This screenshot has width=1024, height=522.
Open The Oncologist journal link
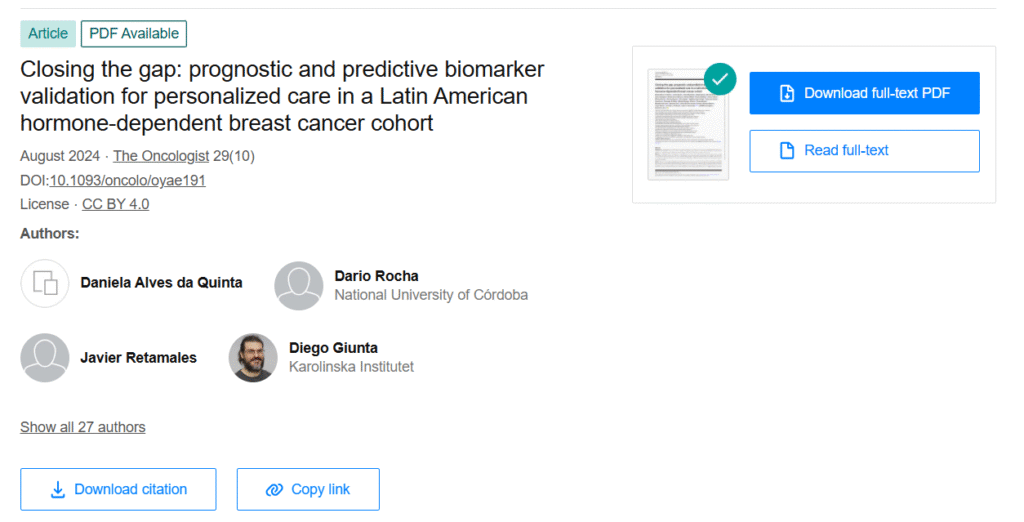coord(161,156)
